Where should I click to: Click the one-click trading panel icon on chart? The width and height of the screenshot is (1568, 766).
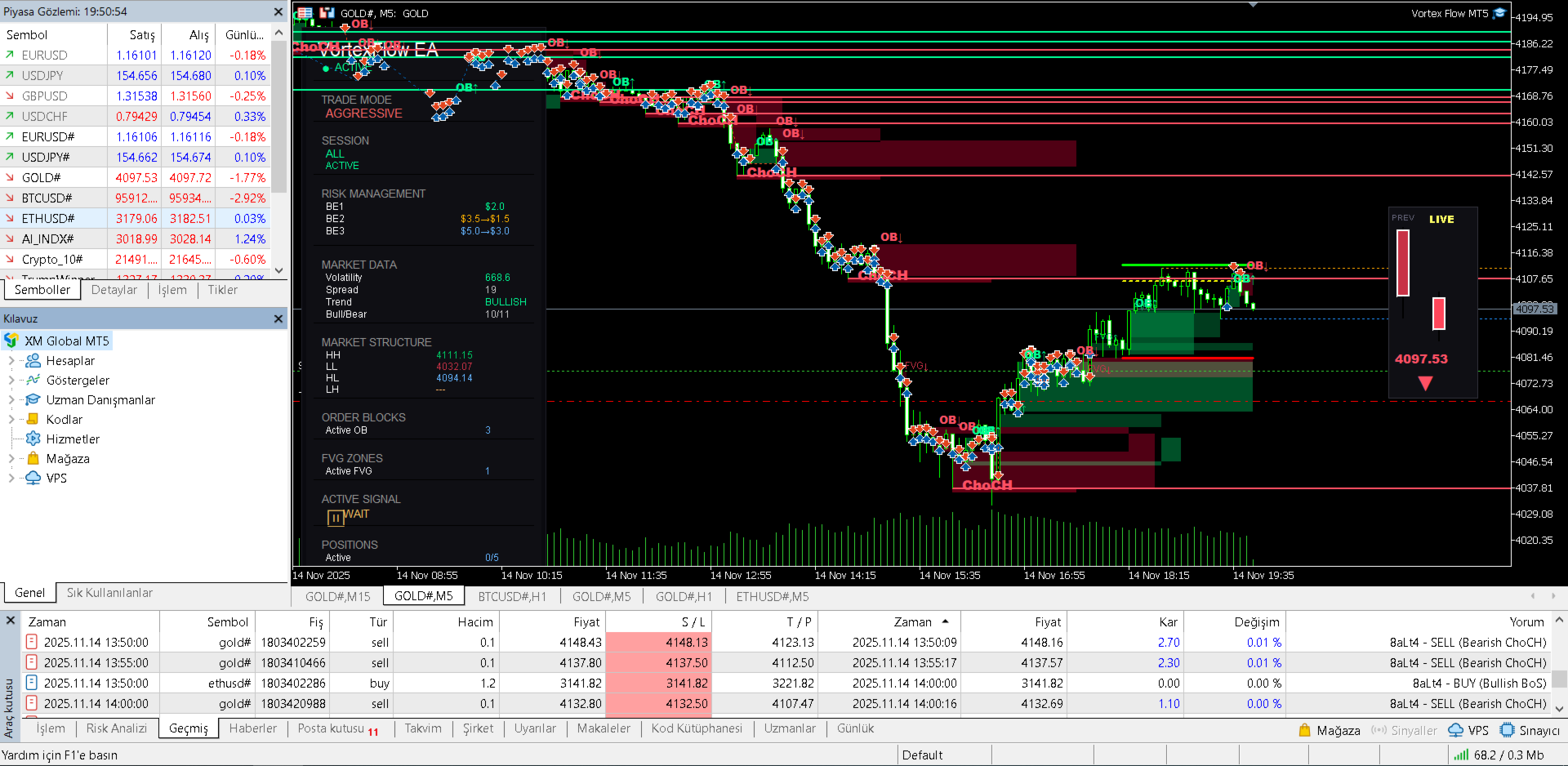point(327,13)
